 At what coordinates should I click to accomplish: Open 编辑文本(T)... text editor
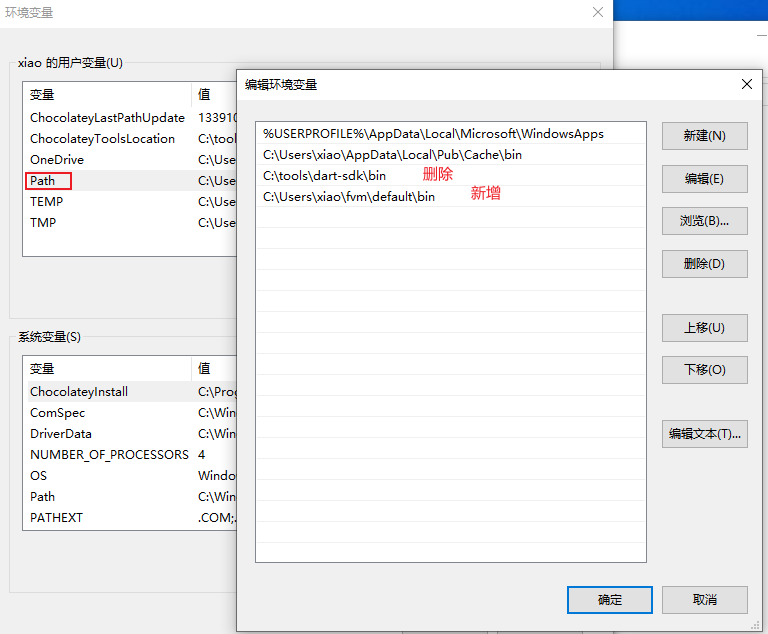click(x=704, y=434)
